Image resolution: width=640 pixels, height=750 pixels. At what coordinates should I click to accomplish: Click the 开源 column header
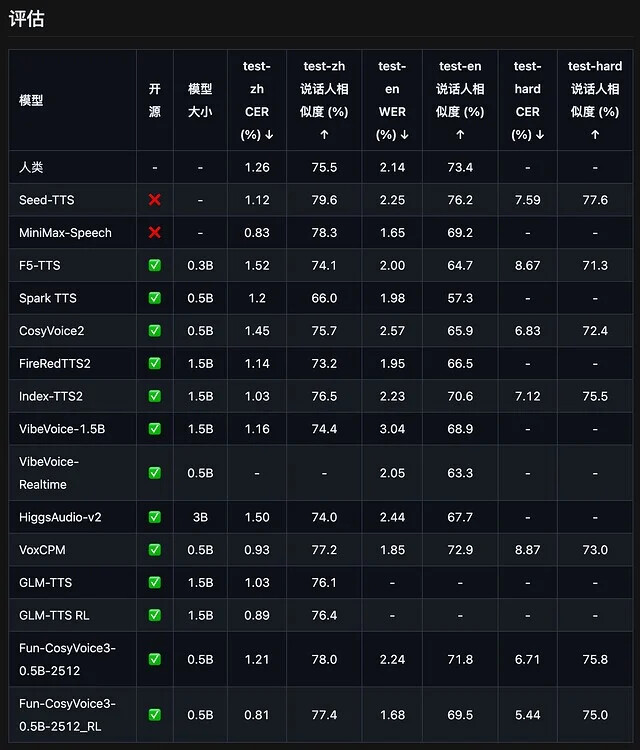(x=154, y=100)
